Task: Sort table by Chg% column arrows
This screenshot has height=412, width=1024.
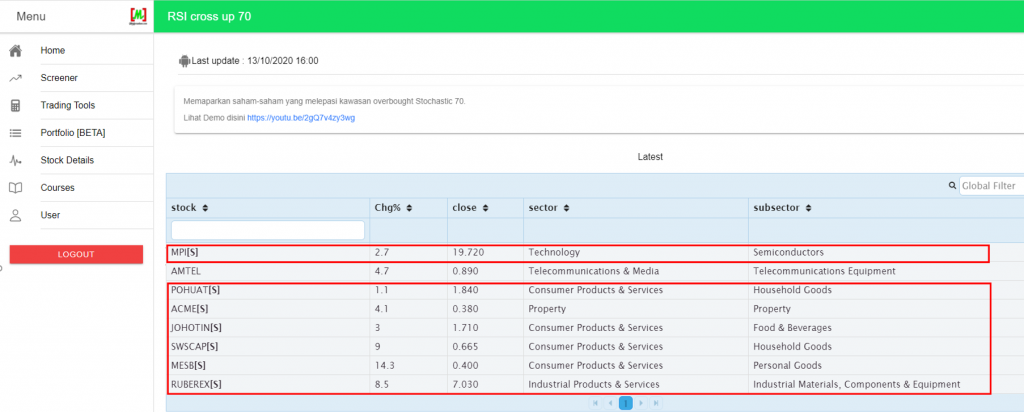Action: [409, 208]
